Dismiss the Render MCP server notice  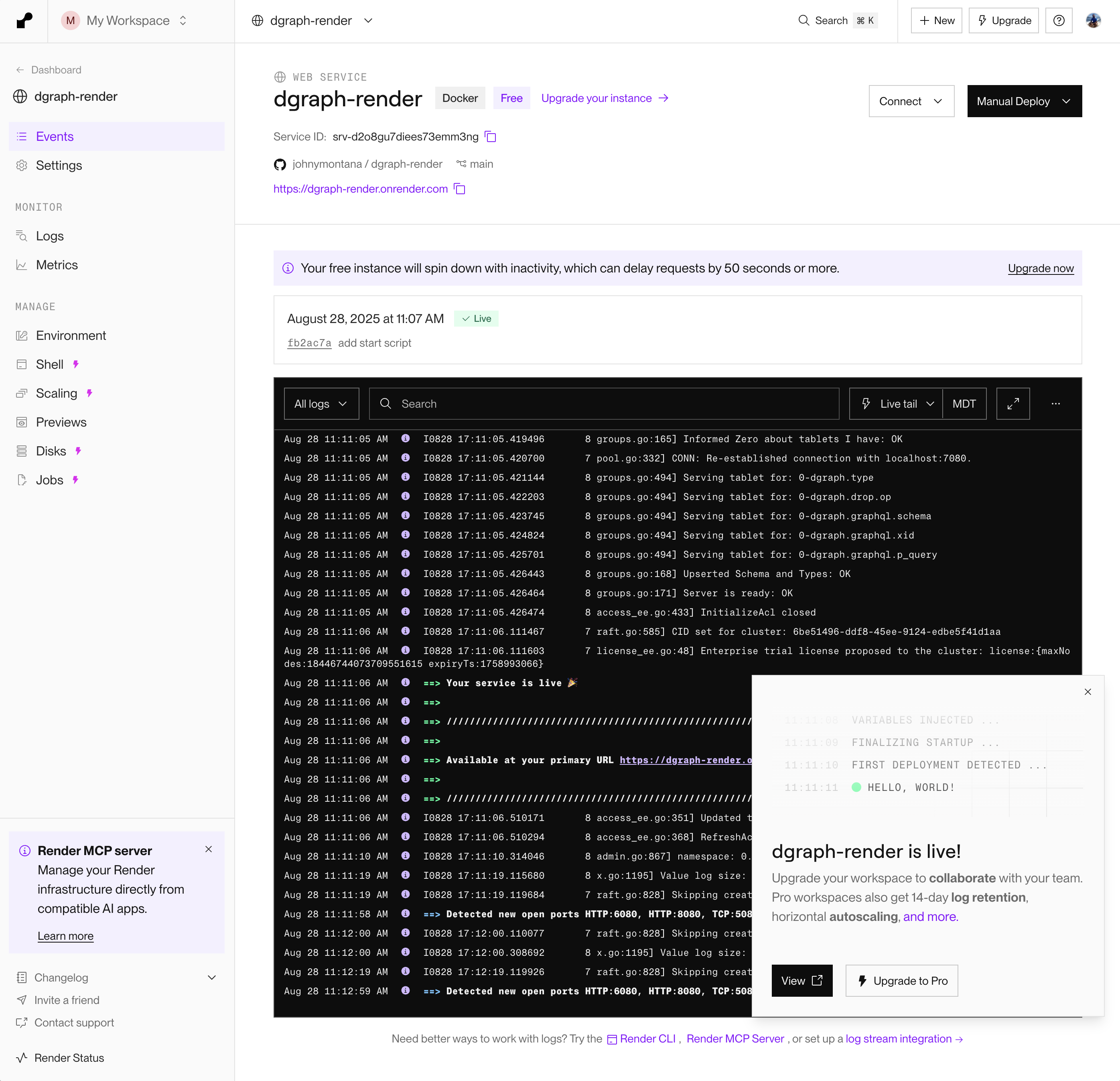(209, 849)
